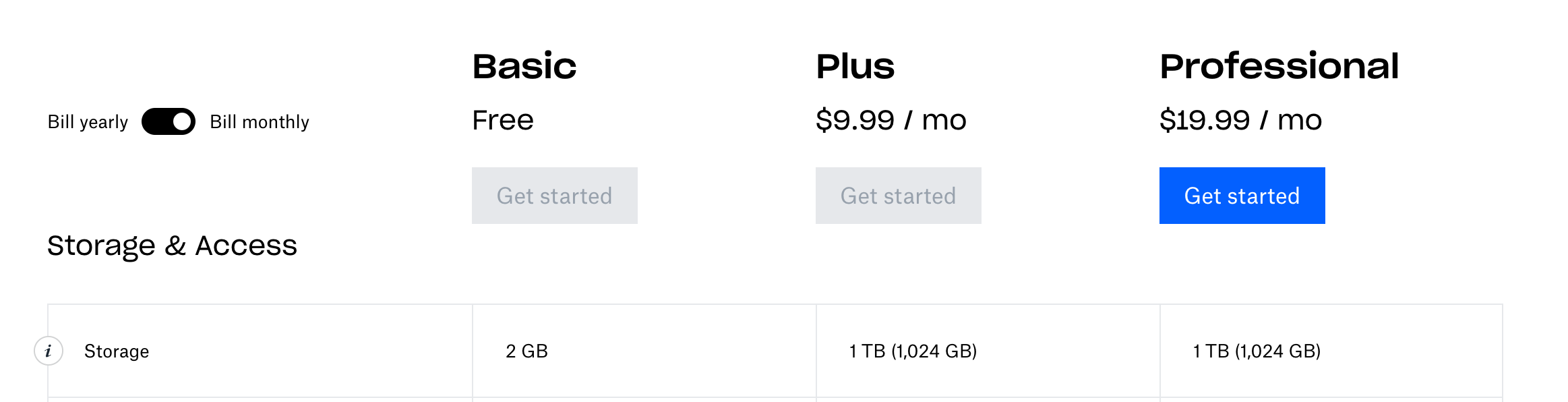Click the Plus column 1 TB cell
Image resolution: width=1568 pixels, height=402 pixels.
[x=913, y=351]
